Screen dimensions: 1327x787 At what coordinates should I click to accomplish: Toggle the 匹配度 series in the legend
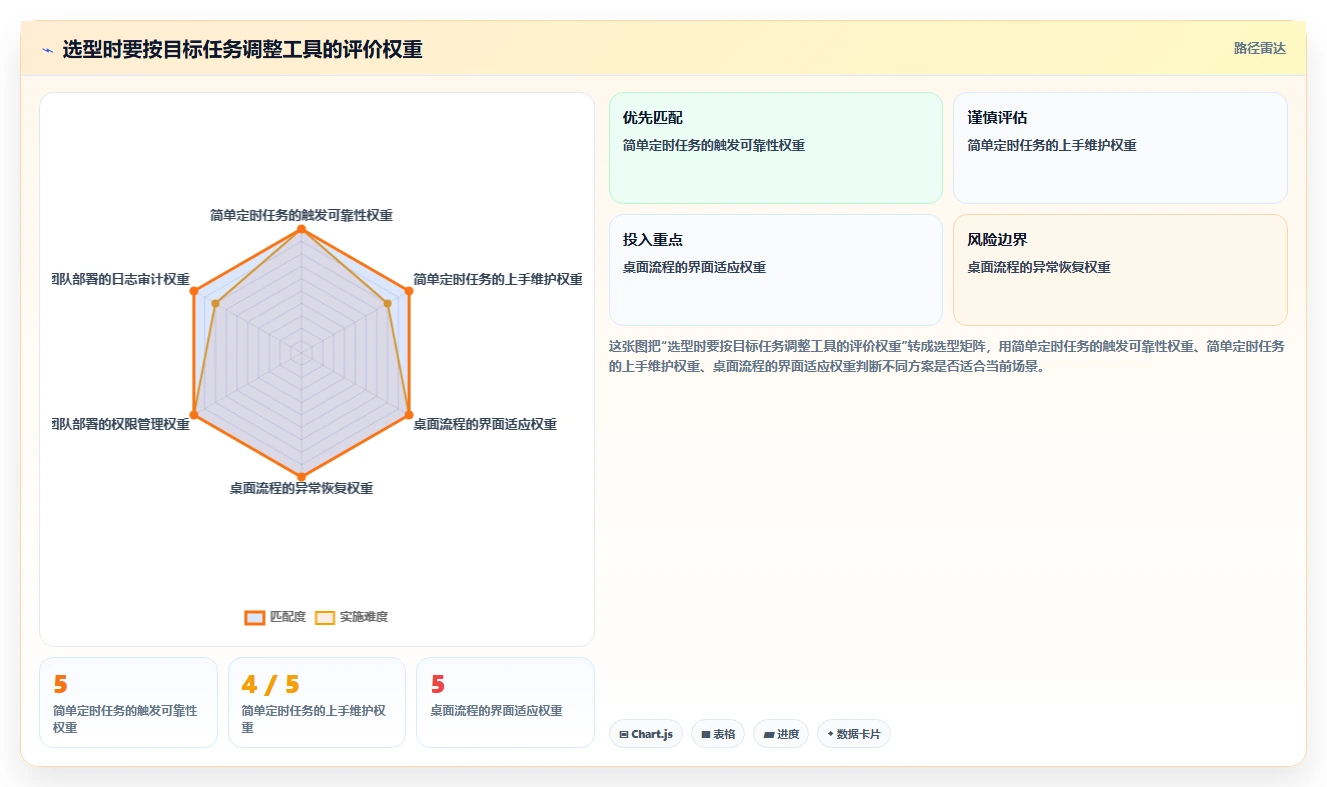click(275, 617)
